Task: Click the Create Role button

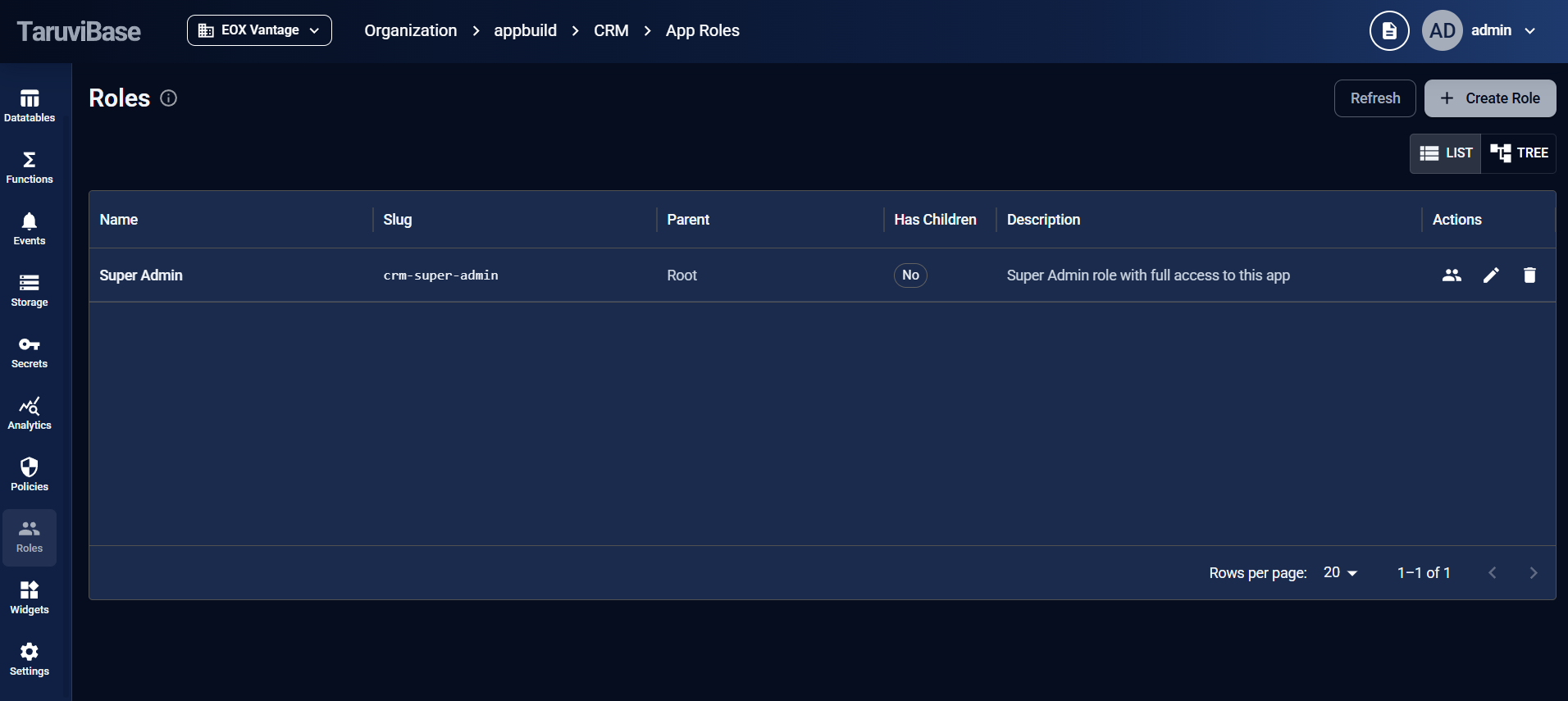Action: [x=1490, y=98]
